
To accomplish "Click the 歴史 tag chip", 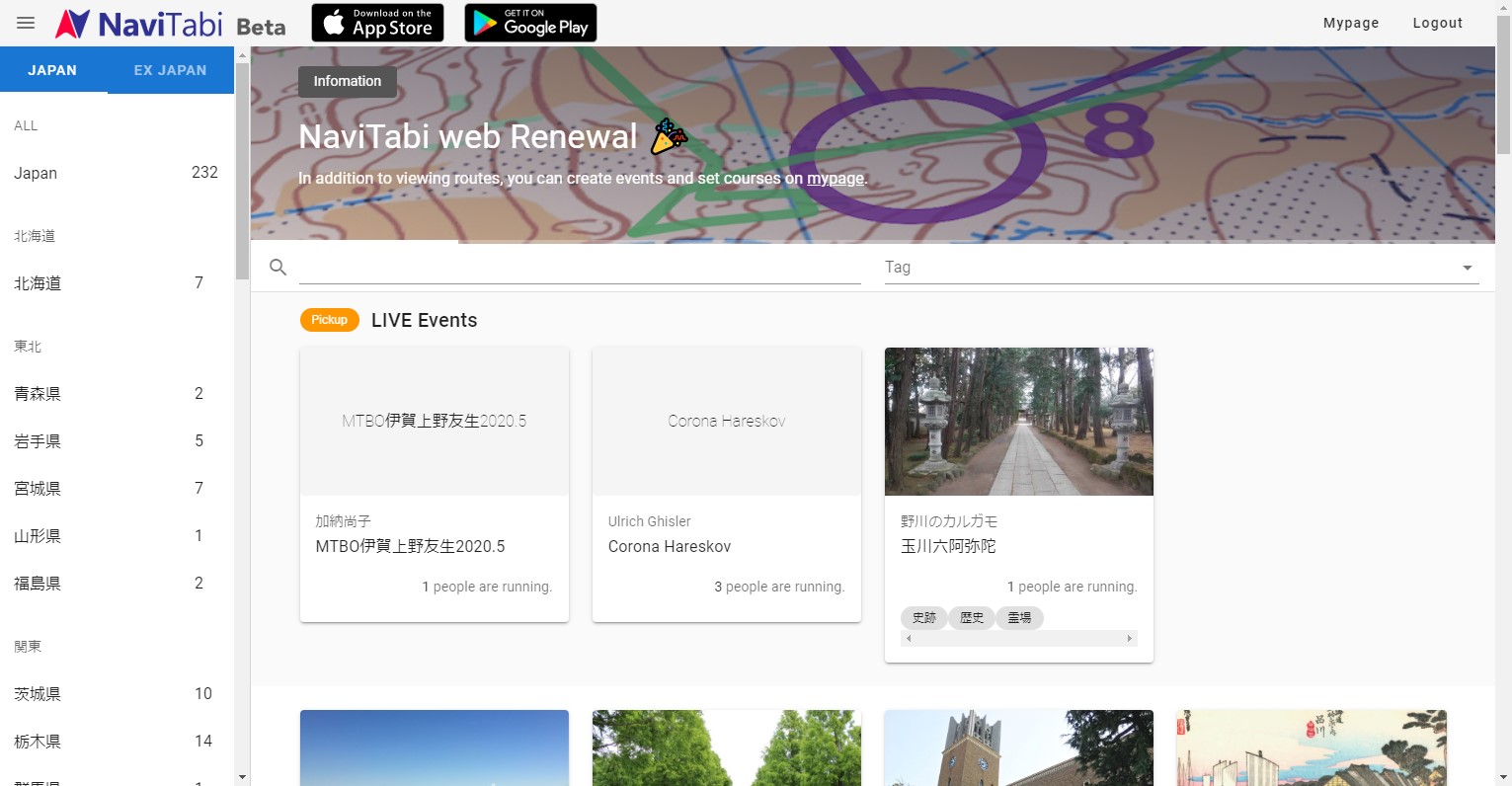I will click(972, 618).
